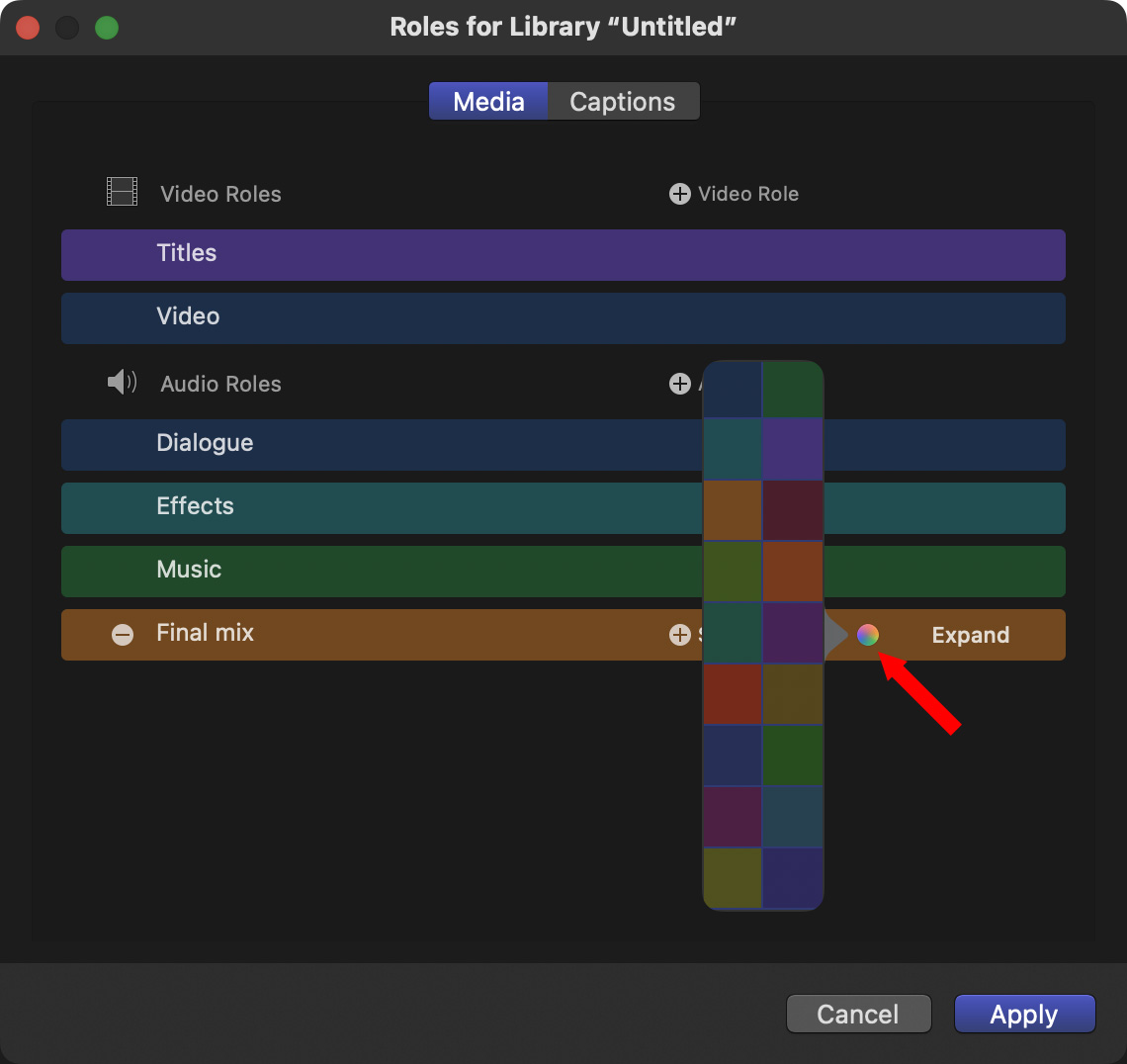Pick the red swatch in the color palette
Image resolution: width=1127 pixels, height=1064 pixels.
pos(733,694)
